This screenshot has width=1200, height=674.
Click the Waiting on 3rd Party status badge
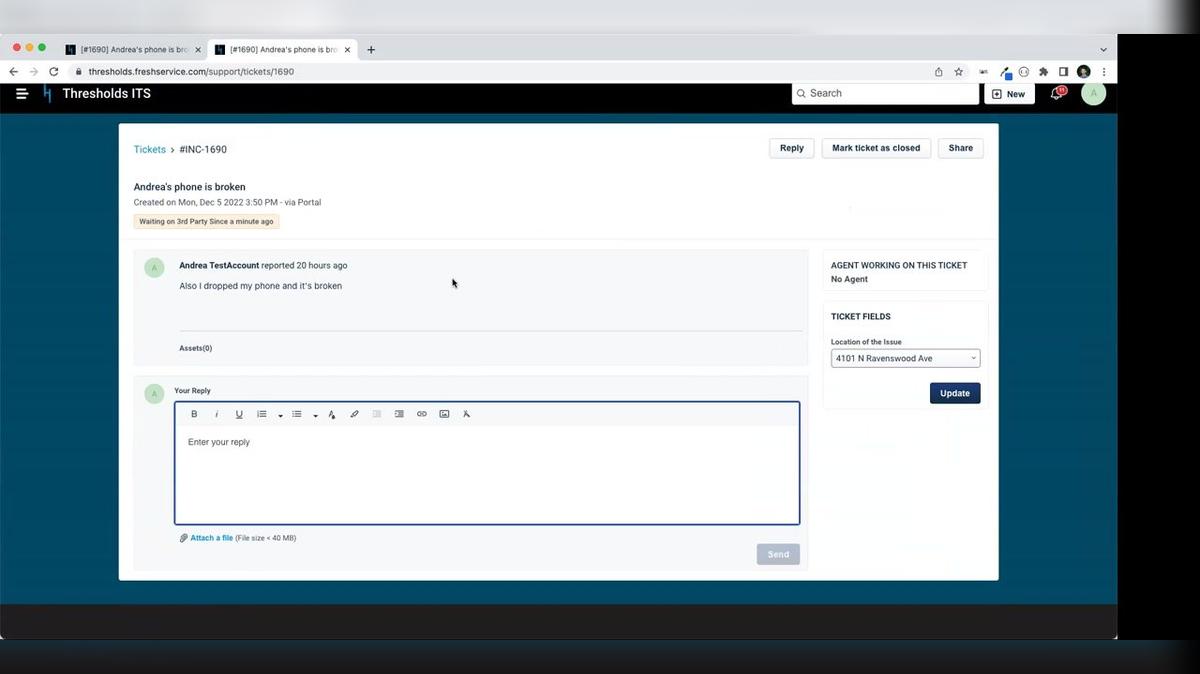(206, 221)
